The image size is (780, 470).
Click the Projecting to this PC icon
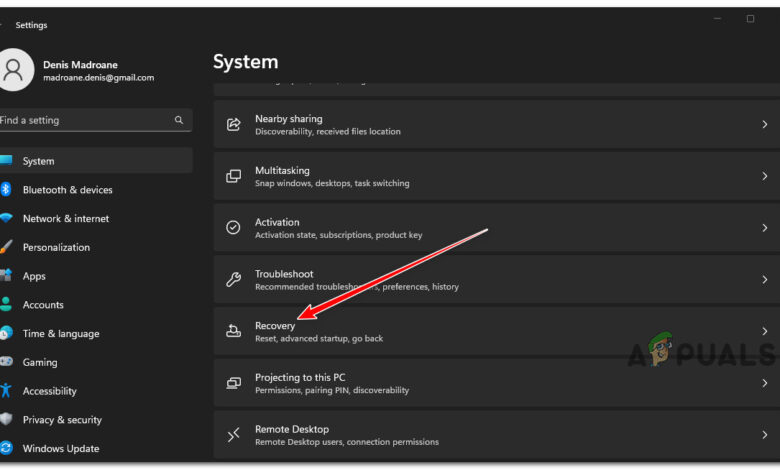tap(233, 383)
